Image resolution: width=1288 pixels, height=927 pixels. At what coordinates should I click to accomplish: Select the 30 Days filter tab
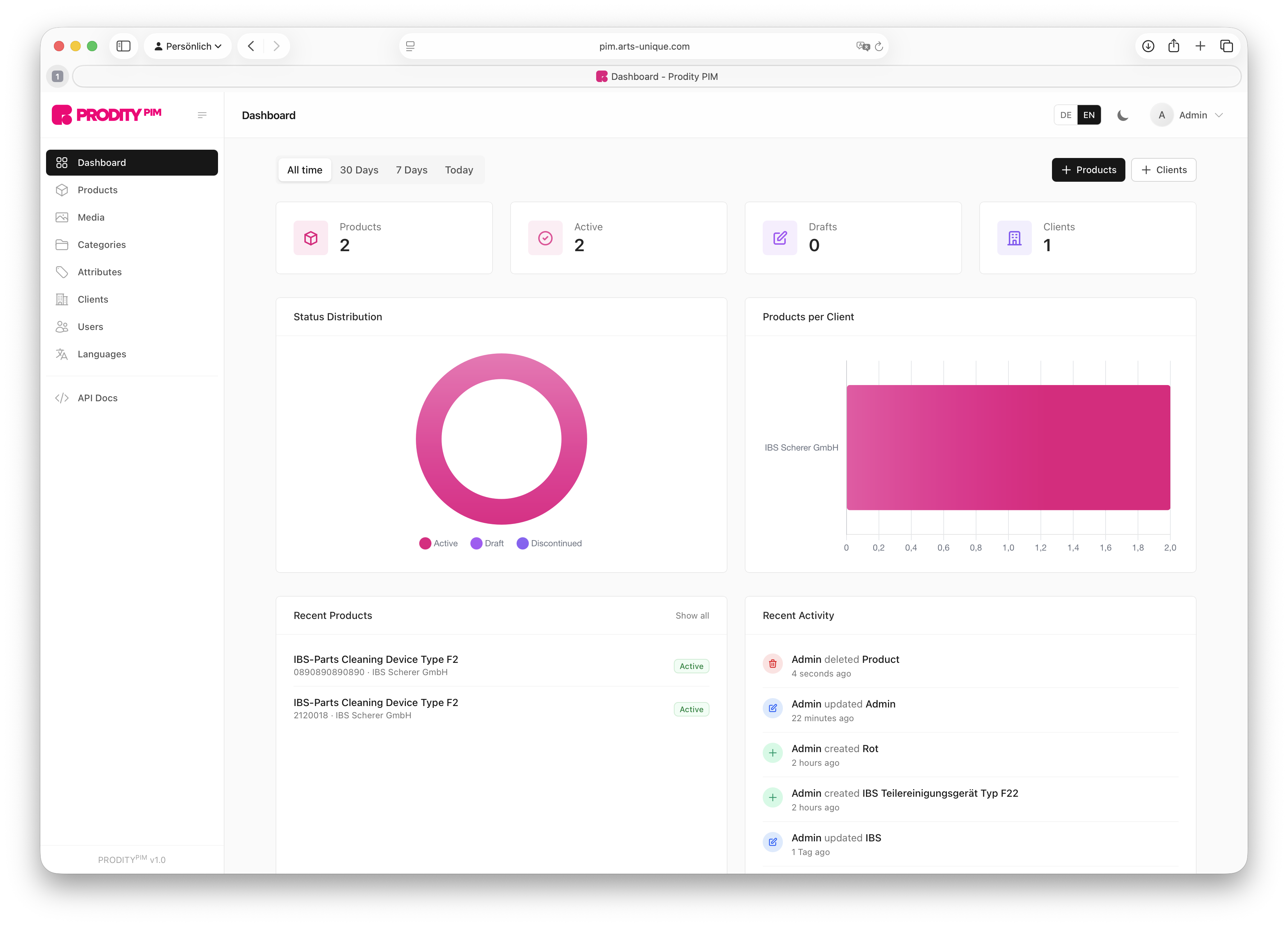click(359, 170)
